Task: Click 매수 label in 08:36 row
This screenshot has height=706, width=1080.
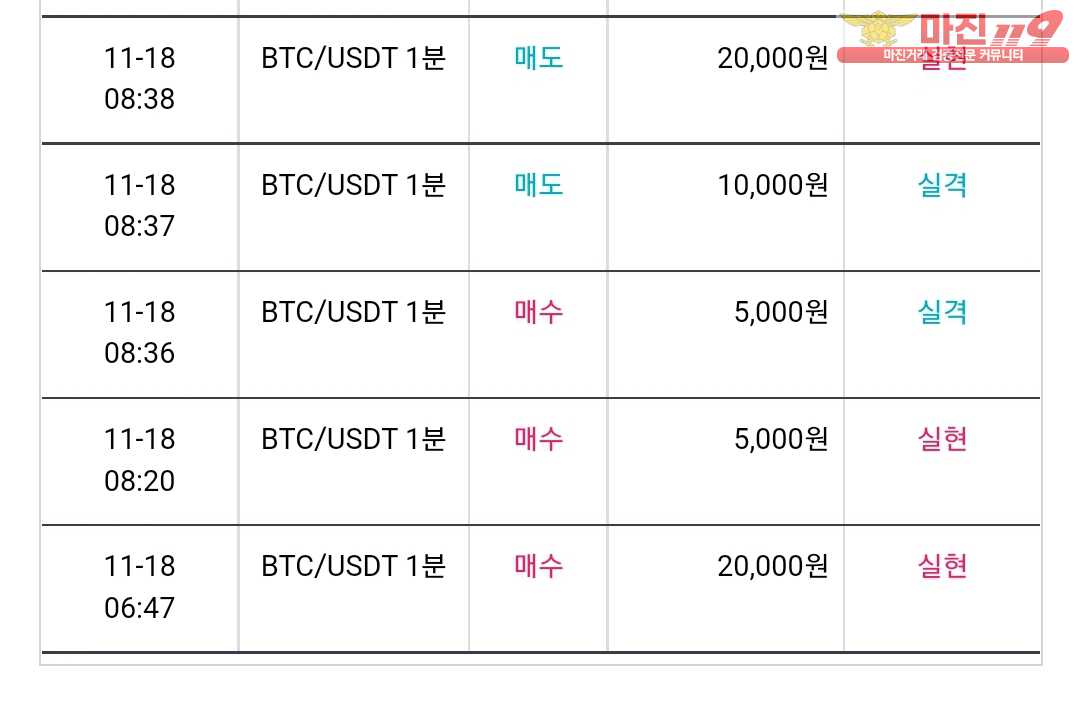Action: [x=539, y=312]
